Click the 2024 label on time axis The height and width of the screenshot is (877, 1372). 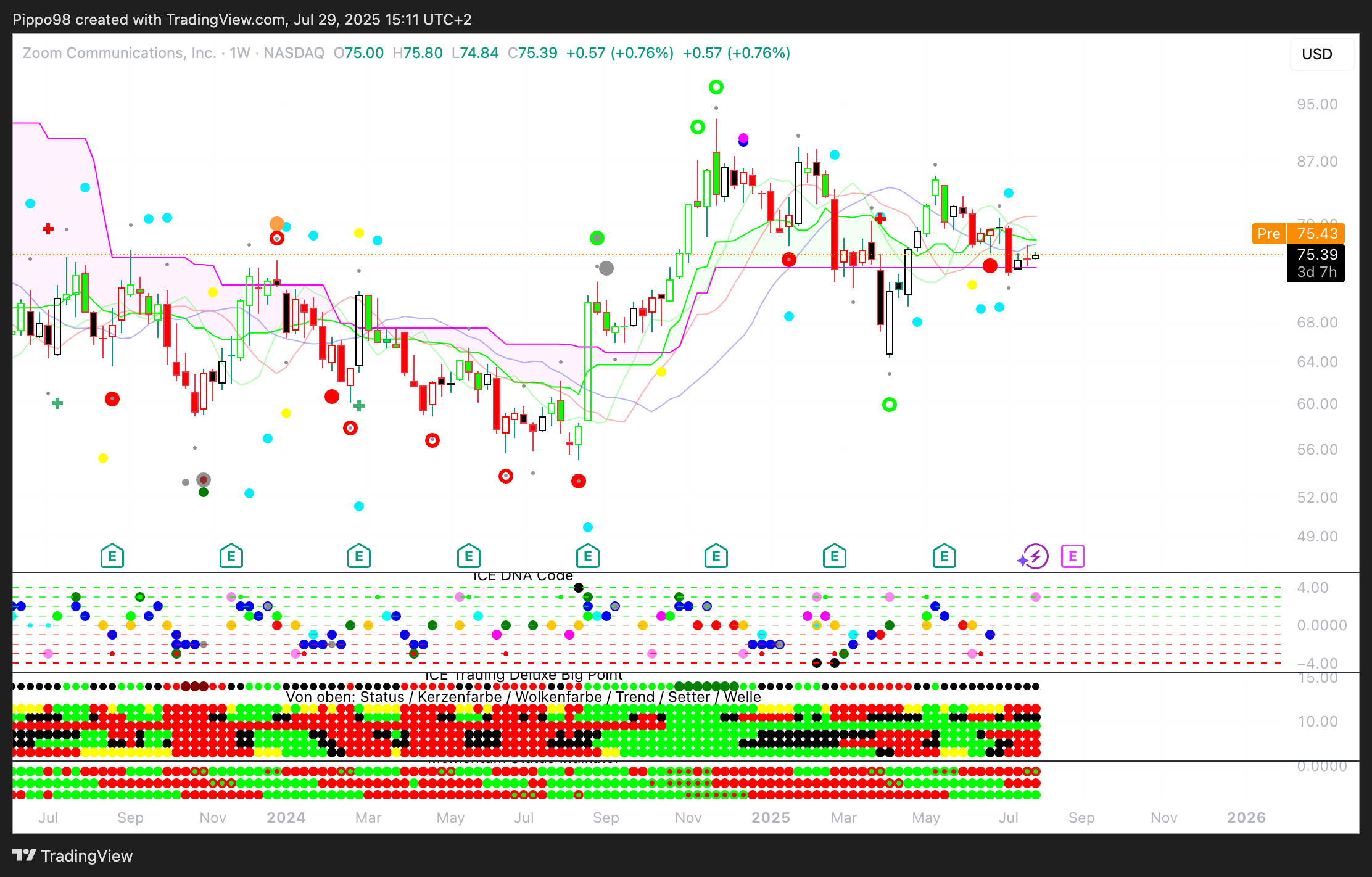coord(286,818)
